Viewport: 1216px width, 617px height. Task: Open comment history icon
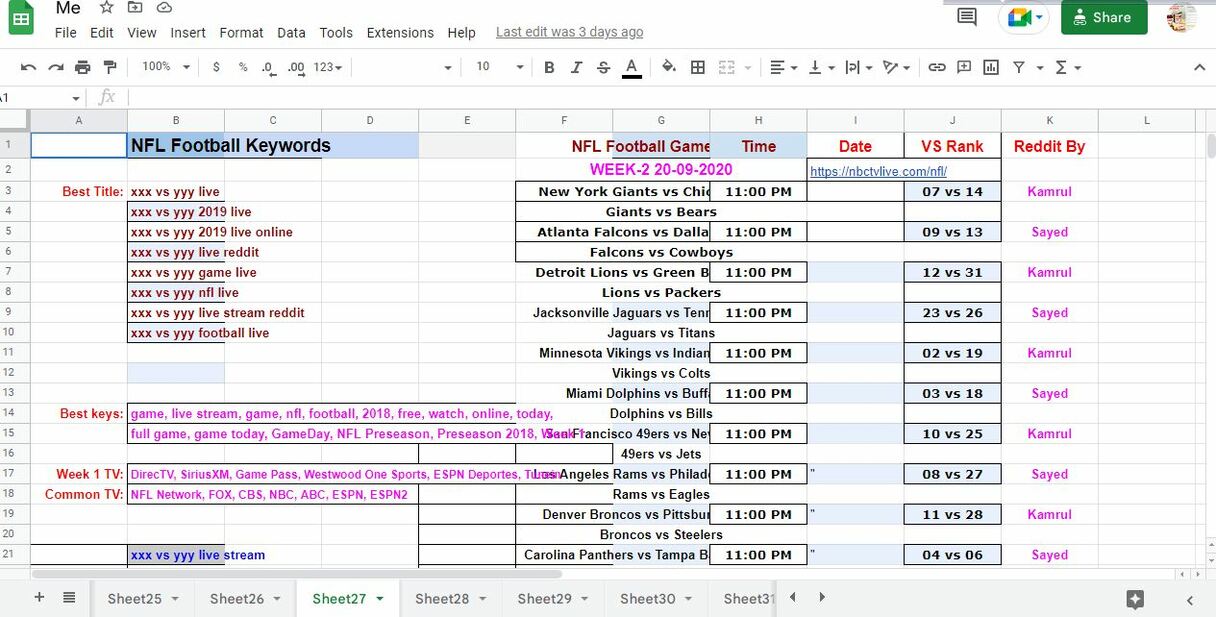(x=967, y=17)
